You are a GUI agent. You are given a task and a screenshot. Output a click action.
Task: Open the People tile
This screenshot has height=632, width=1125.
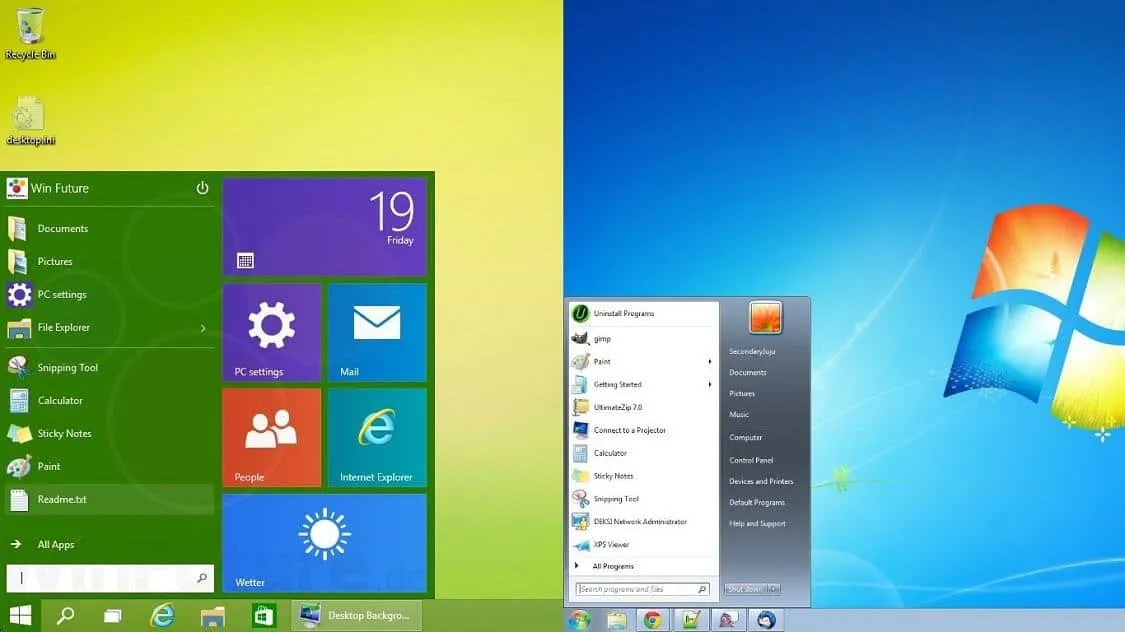click(x=271, y=437)
